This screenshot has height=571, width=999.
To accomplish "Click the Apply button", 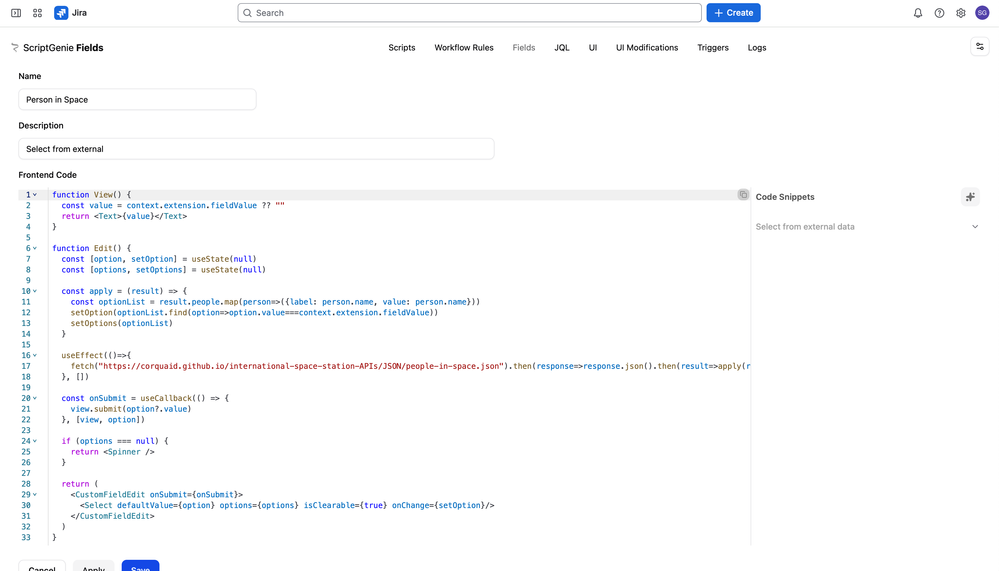I will click(x=94, y=567).
